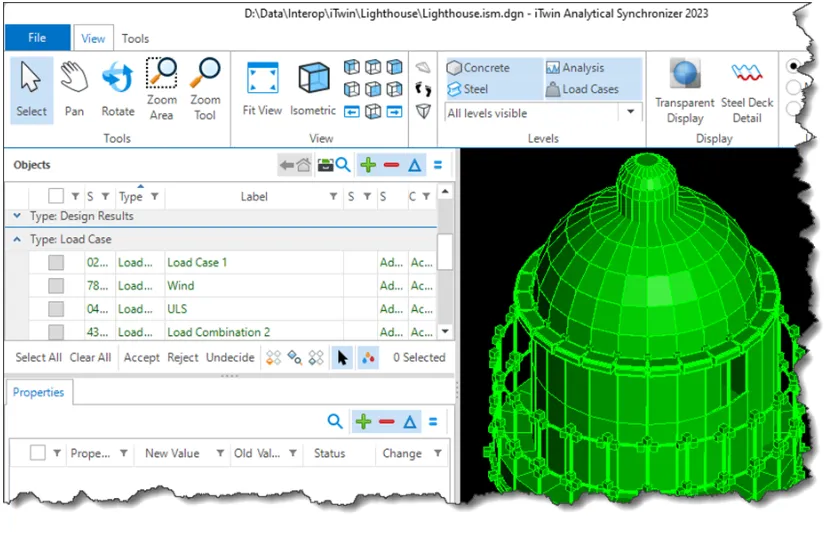Expand the Type: Design Results group
Image resolution: width=840 pixels, height=536 pixels.
[17, 216]
